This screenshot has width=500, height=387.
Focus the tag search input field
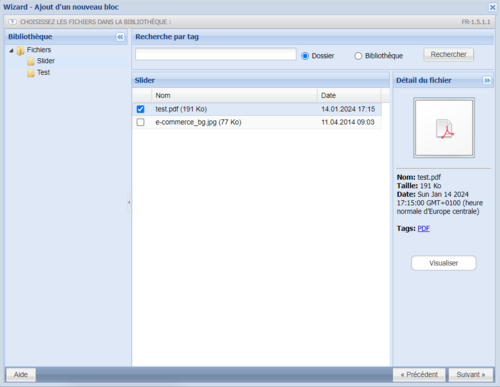(216, 54)
